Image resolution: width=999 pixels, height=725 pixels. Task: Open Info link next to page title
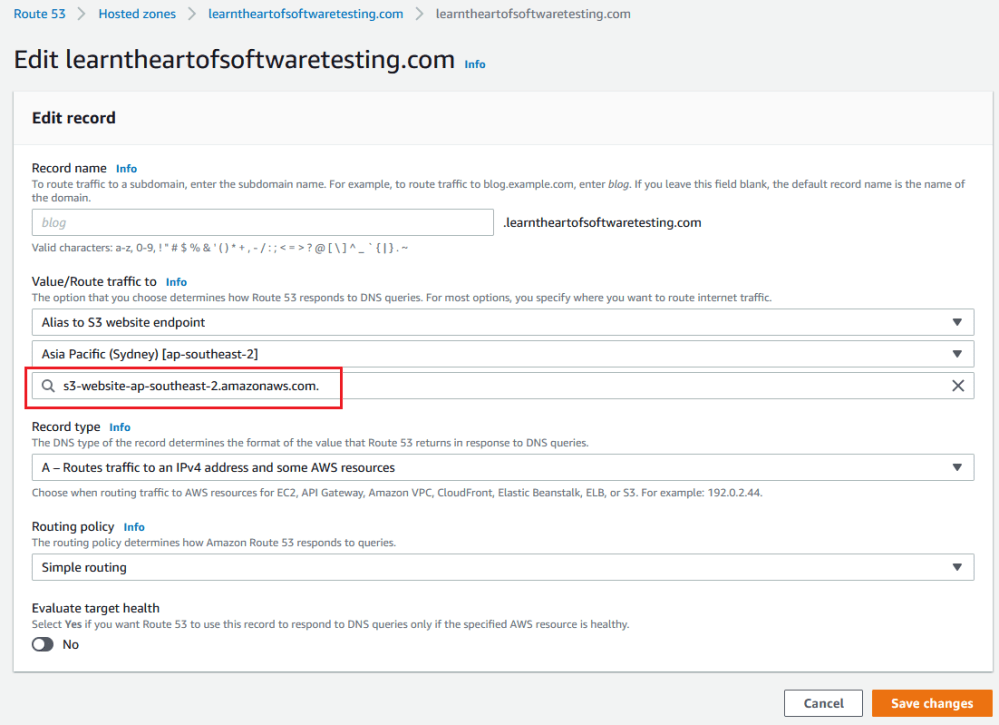pos(475,64)
